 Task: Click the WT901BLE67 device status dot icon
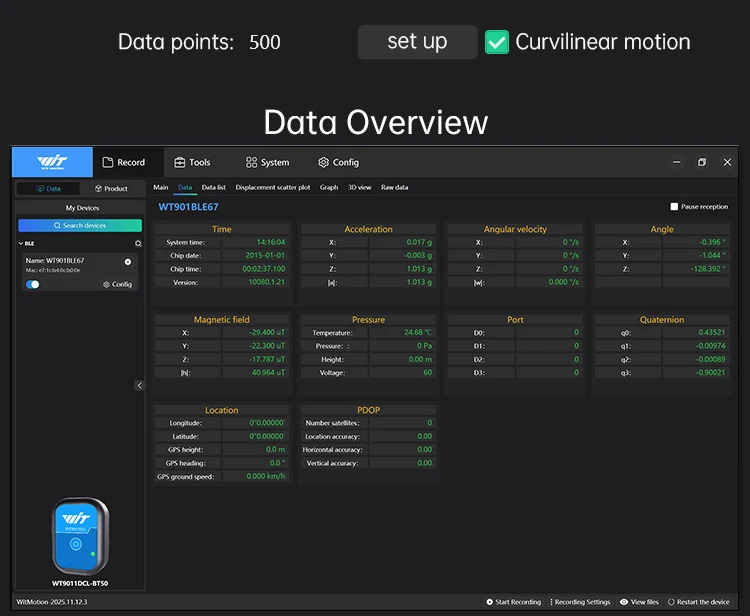[128, 262]
